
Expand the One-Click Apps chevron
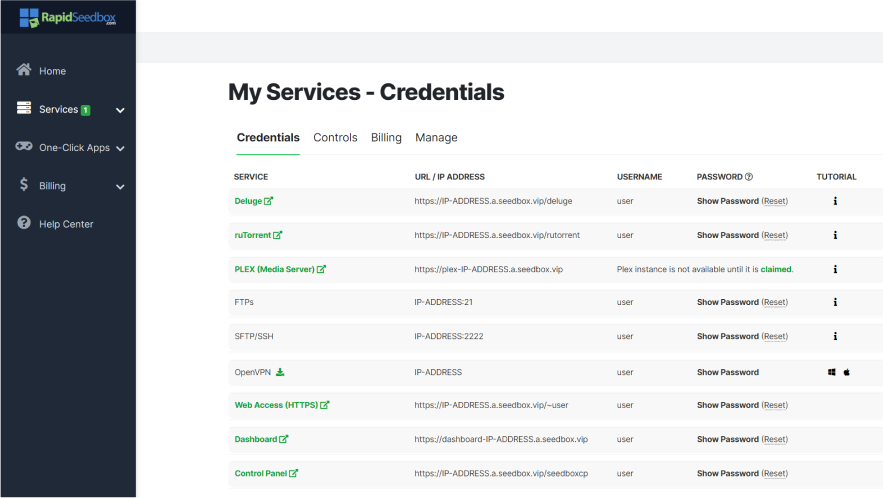(x=120, y=148)
